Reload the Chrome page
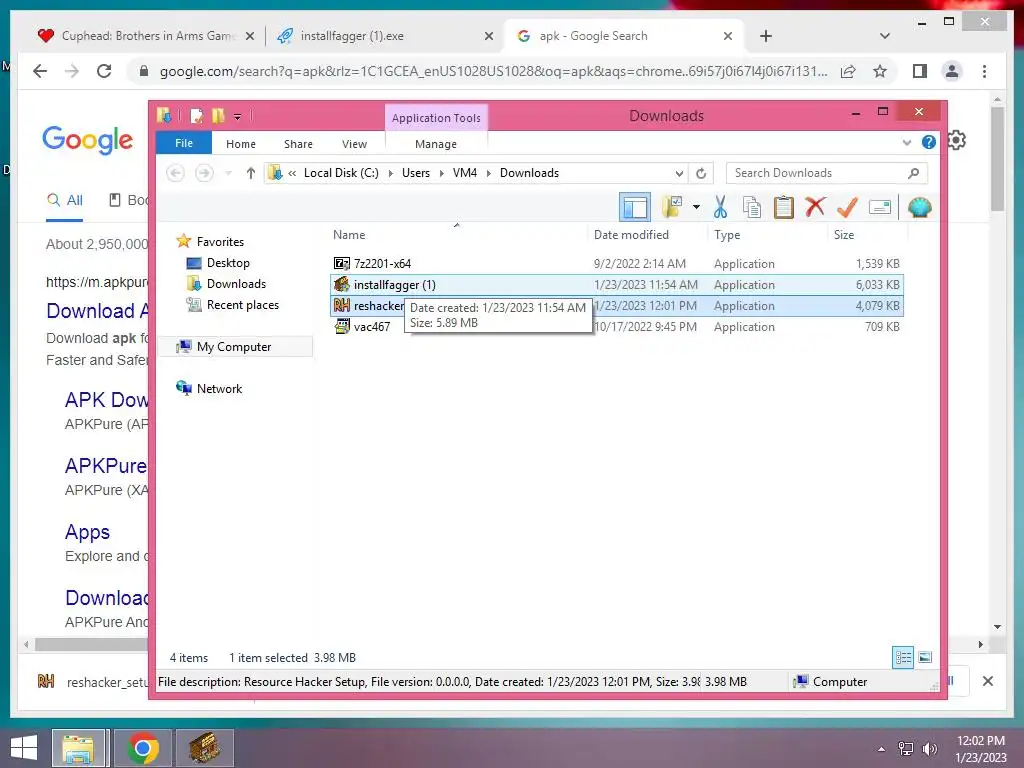The width and height of the screenshot is (1024, 768). point(103,71)
